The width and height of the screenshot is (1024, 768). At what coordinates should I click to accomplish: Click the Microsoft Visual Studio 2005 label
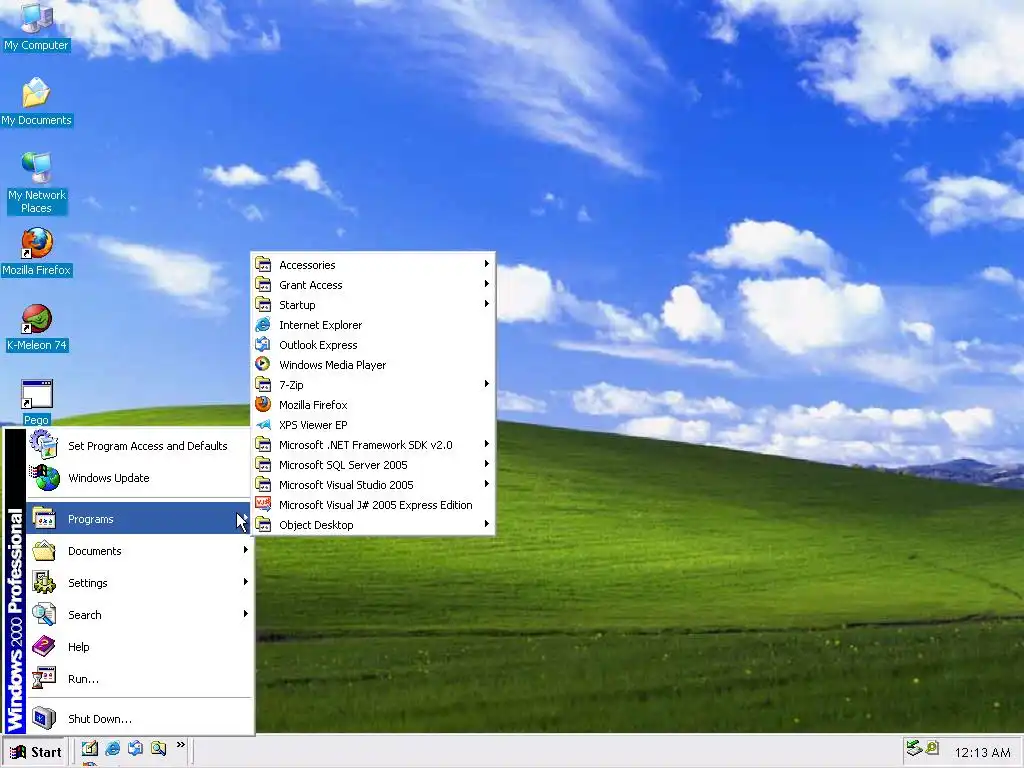pyautogui.click(x=346, y=485)
